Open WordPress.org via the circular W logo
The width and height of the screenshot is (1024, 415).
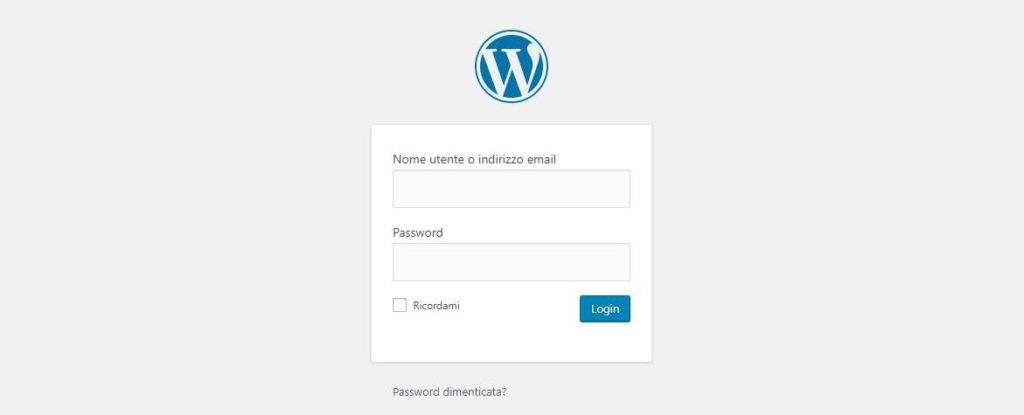511,66
